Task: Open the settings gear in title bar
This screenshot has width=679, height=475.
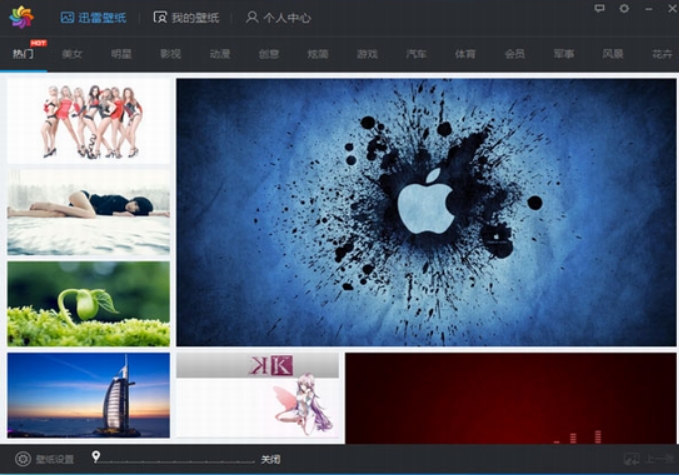Action: point(624,8)
